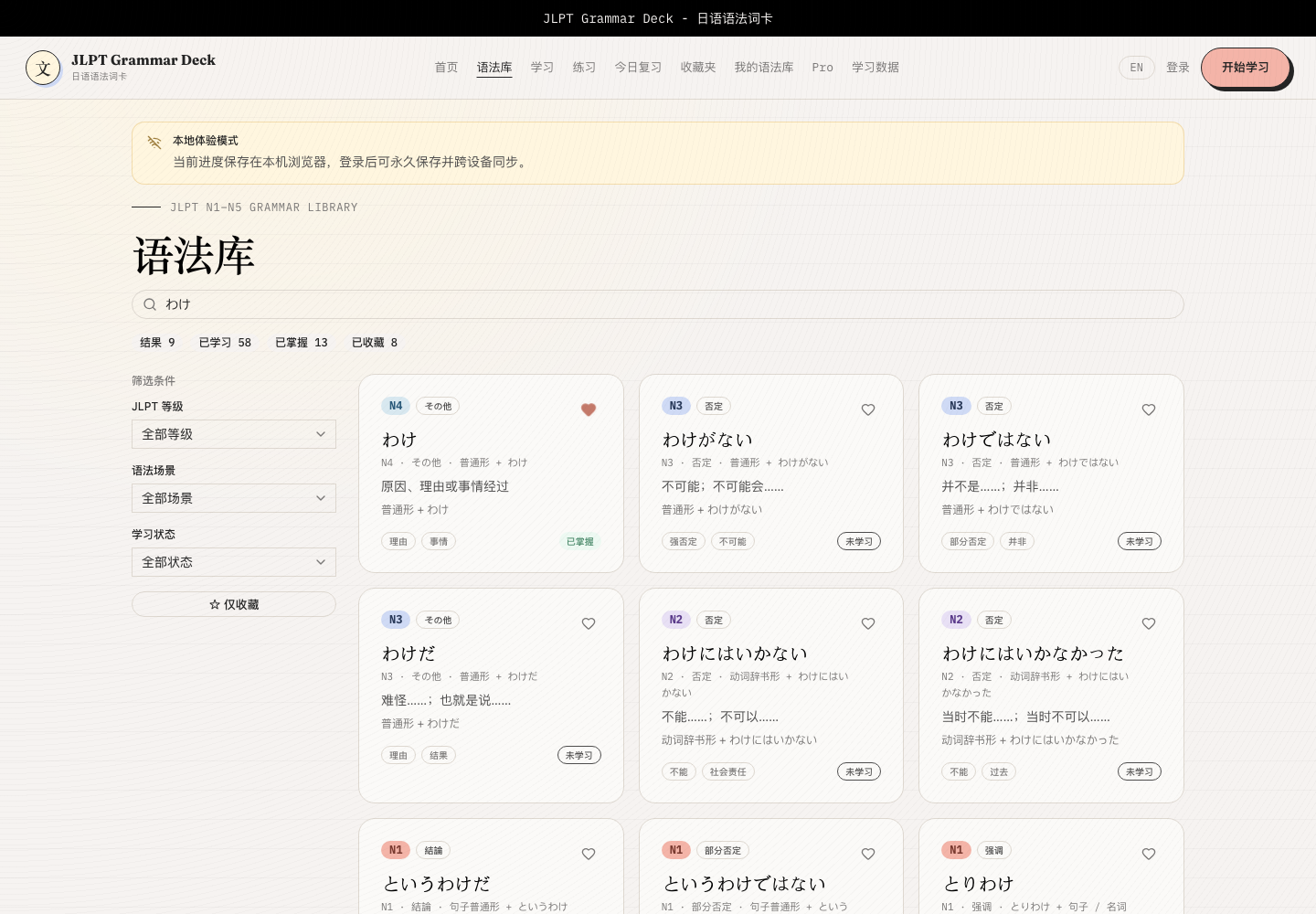Click the 并非 tag
1316x914 pixels.
pos(1017,541)
